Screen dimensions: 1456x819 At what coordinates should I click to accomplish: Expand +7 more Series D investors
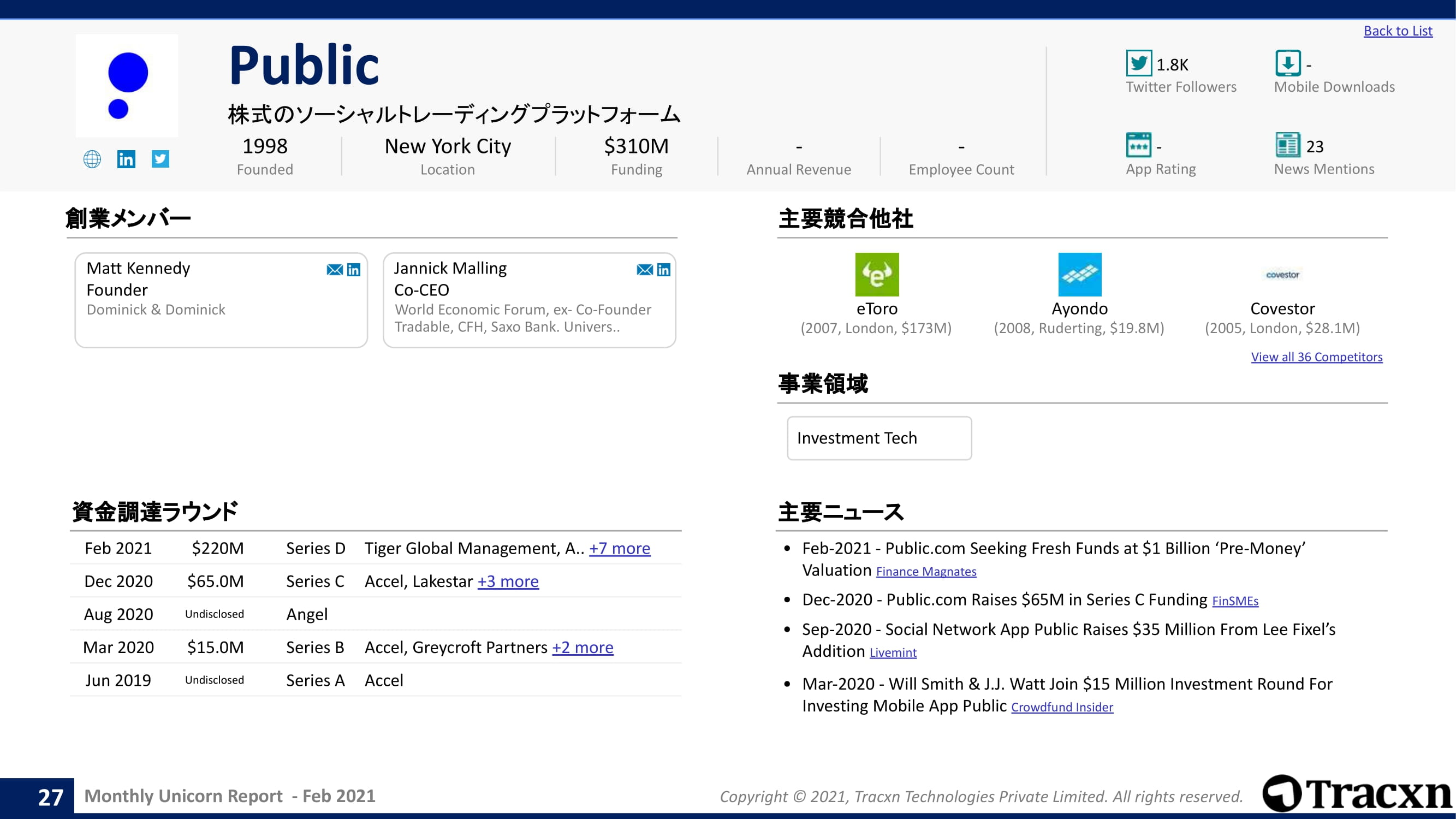[x=620, y=548]
